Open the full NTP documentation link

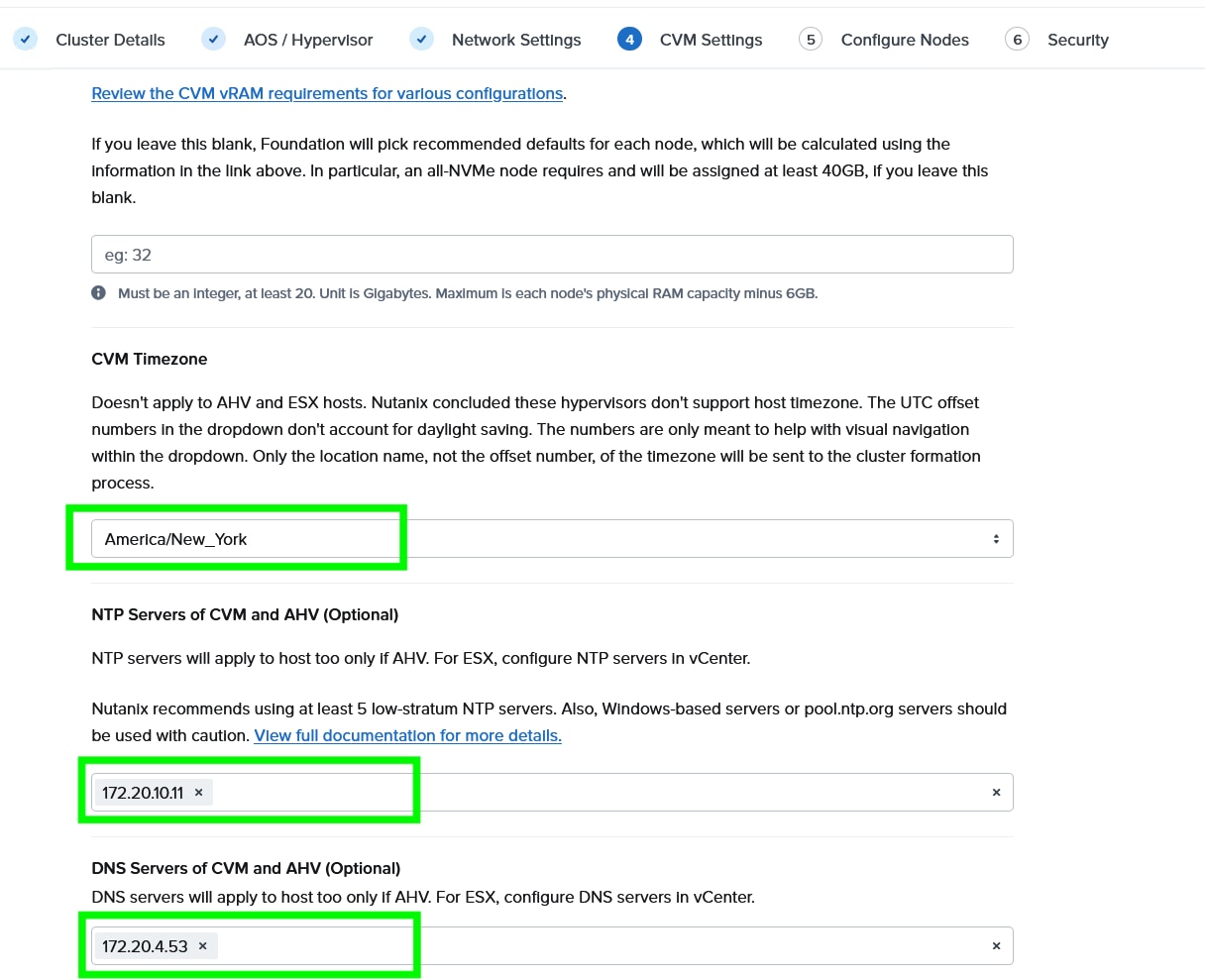click(406, 735)
